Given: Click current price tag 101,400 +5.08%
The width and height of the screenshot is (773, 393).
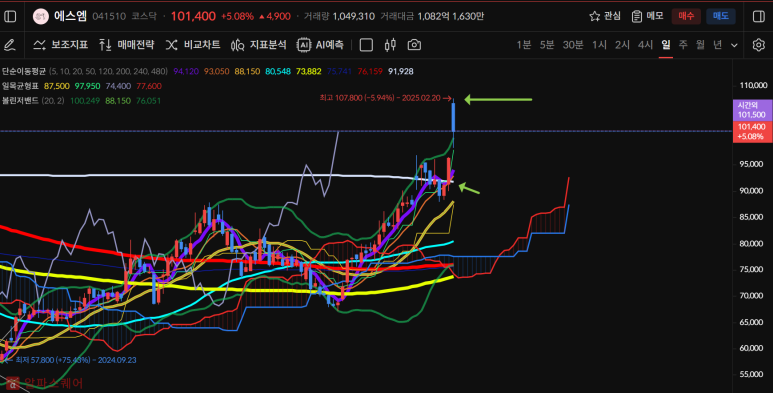Looking at the screenshot, I should pyautogui.click(x=752, y=132).
